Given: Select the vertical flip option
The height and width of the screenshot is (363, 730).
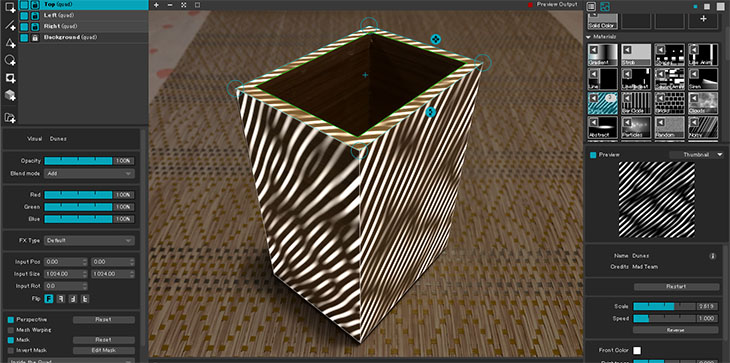Looking at the screenshot, I should (73, 299).
